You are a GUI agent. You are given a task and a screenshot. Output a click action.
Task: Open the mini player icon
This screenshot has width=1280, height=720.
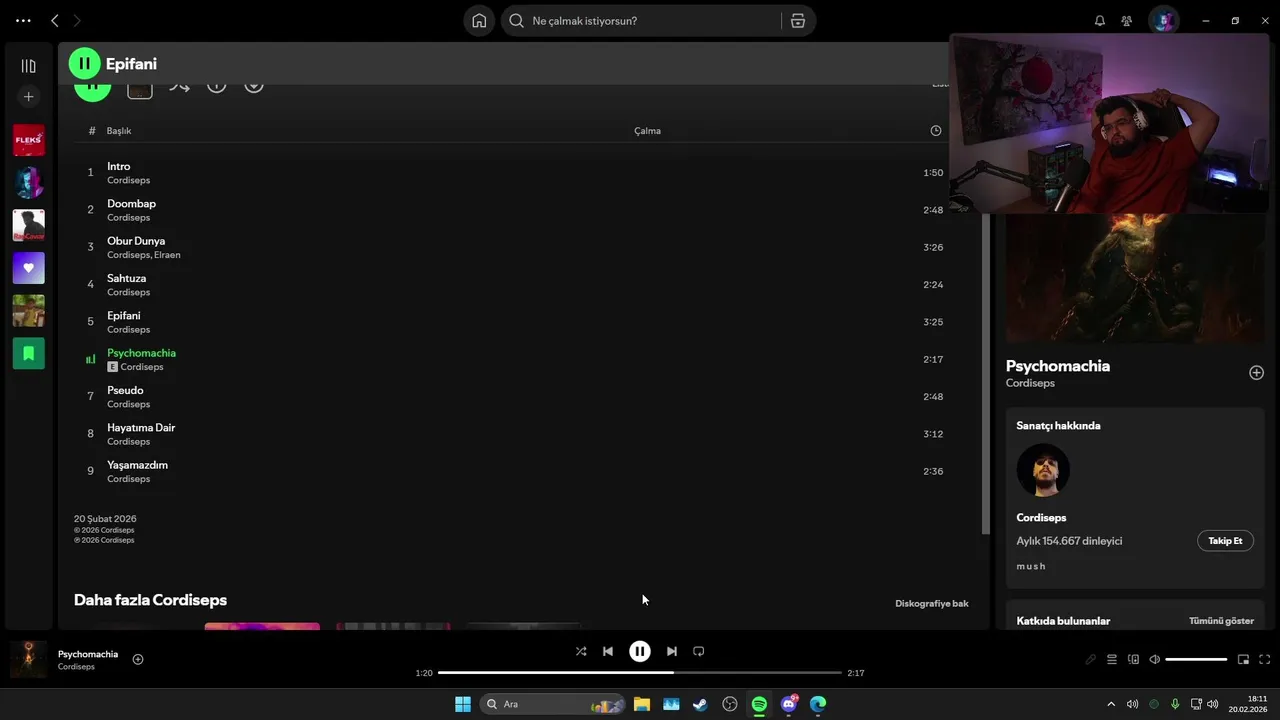[x=1244, y=659]
